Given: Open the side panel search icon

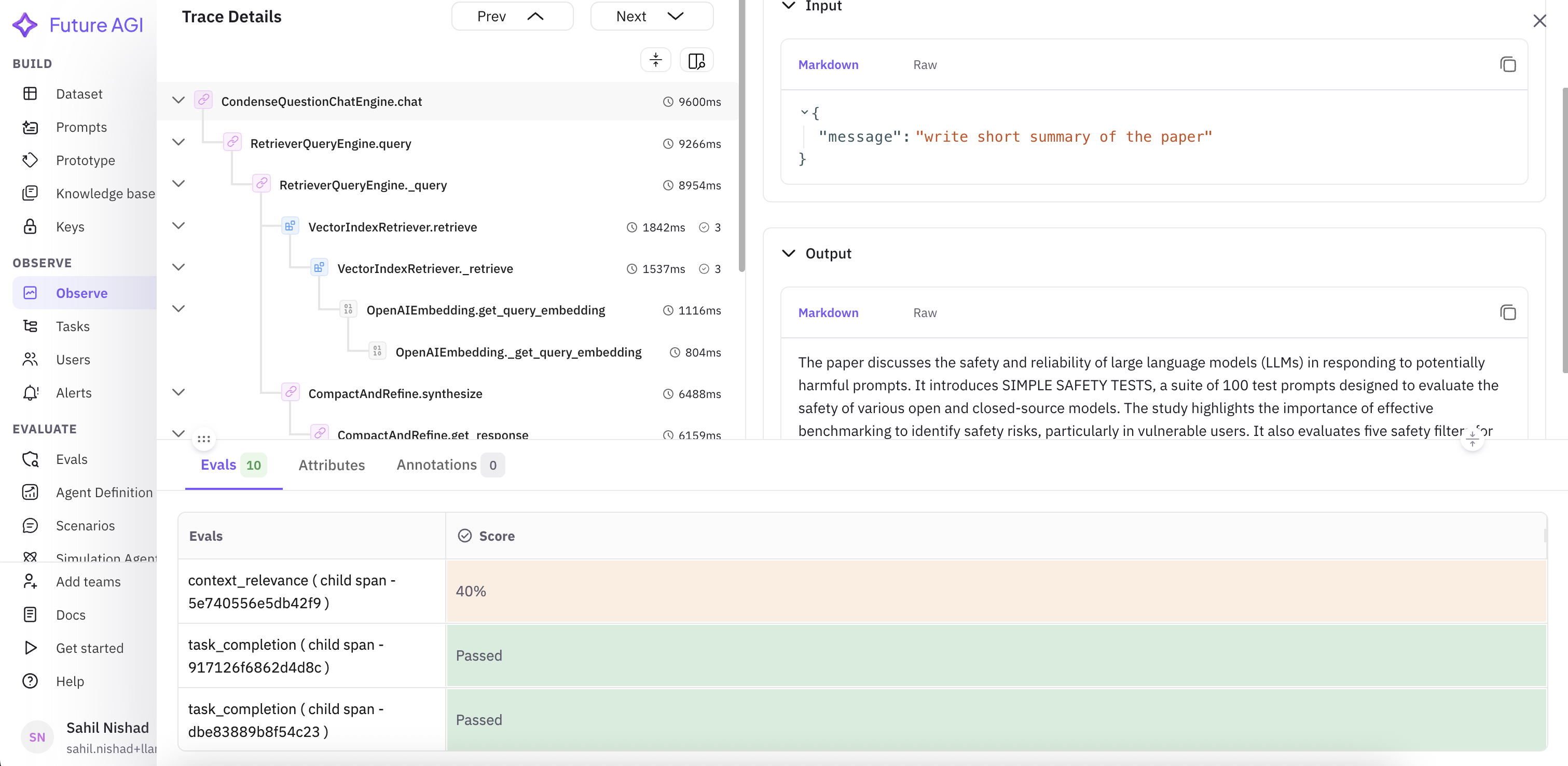Looking at the screenshot, I should (x=696, y=60).
